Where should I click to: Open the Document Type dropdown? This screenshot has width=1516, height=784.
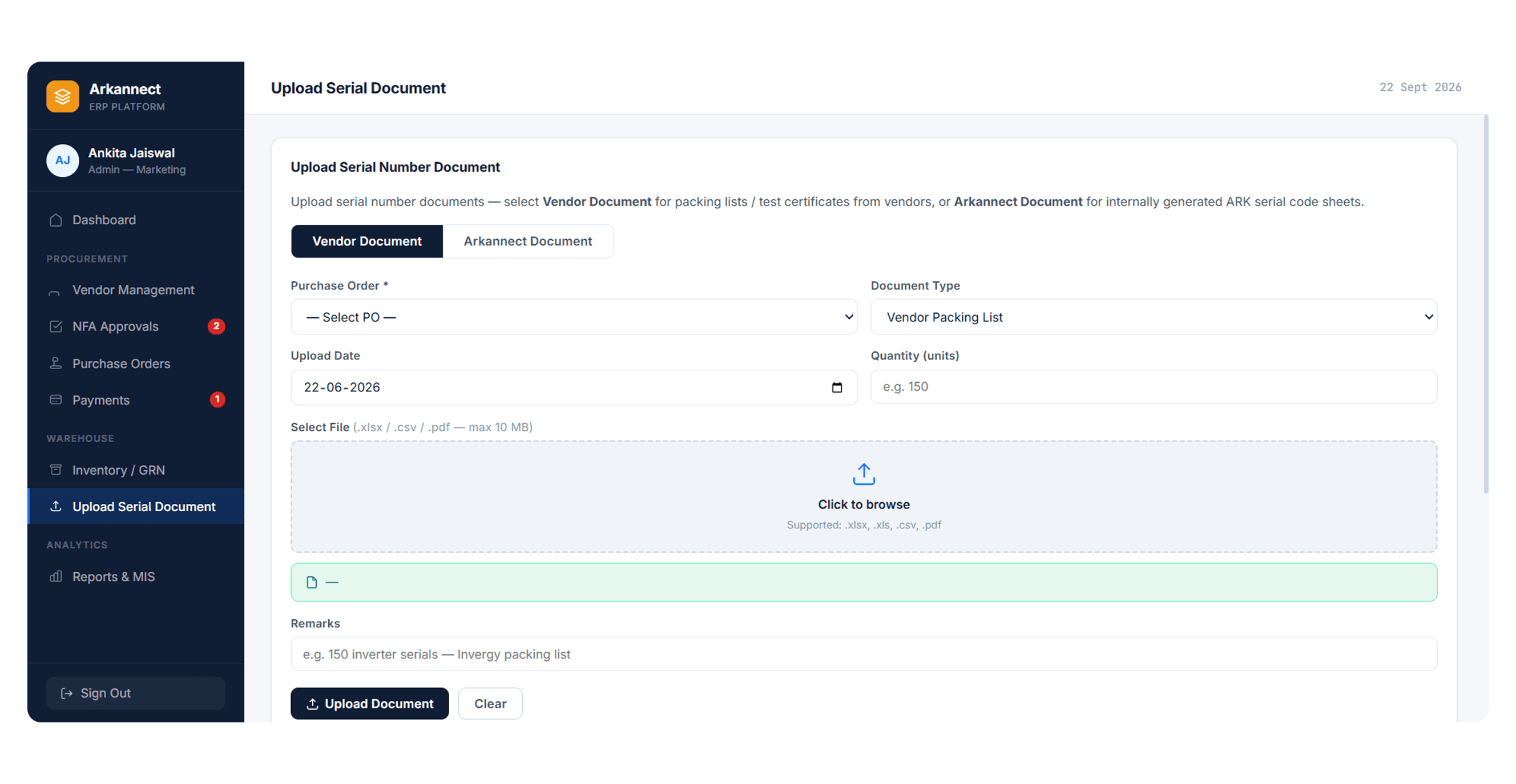pyautogui.click(x=1154, y=317)
